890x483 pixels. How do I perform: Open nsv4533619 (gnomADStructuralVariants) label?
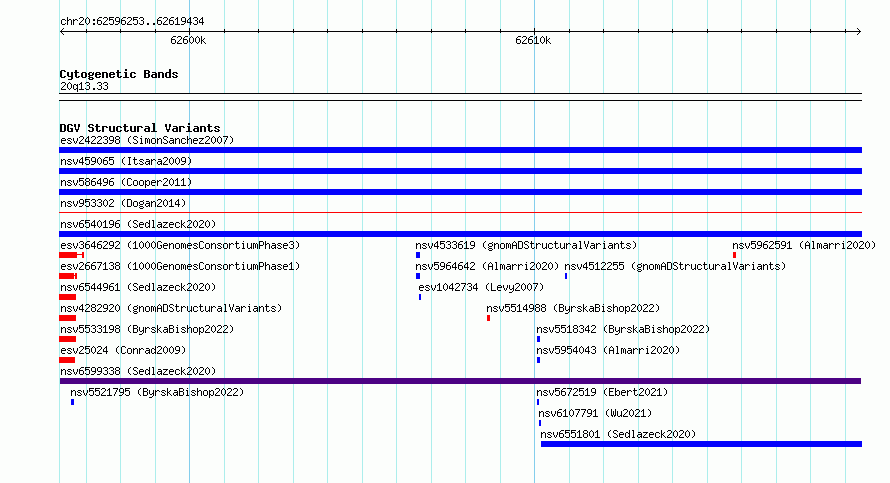point(526,245)
